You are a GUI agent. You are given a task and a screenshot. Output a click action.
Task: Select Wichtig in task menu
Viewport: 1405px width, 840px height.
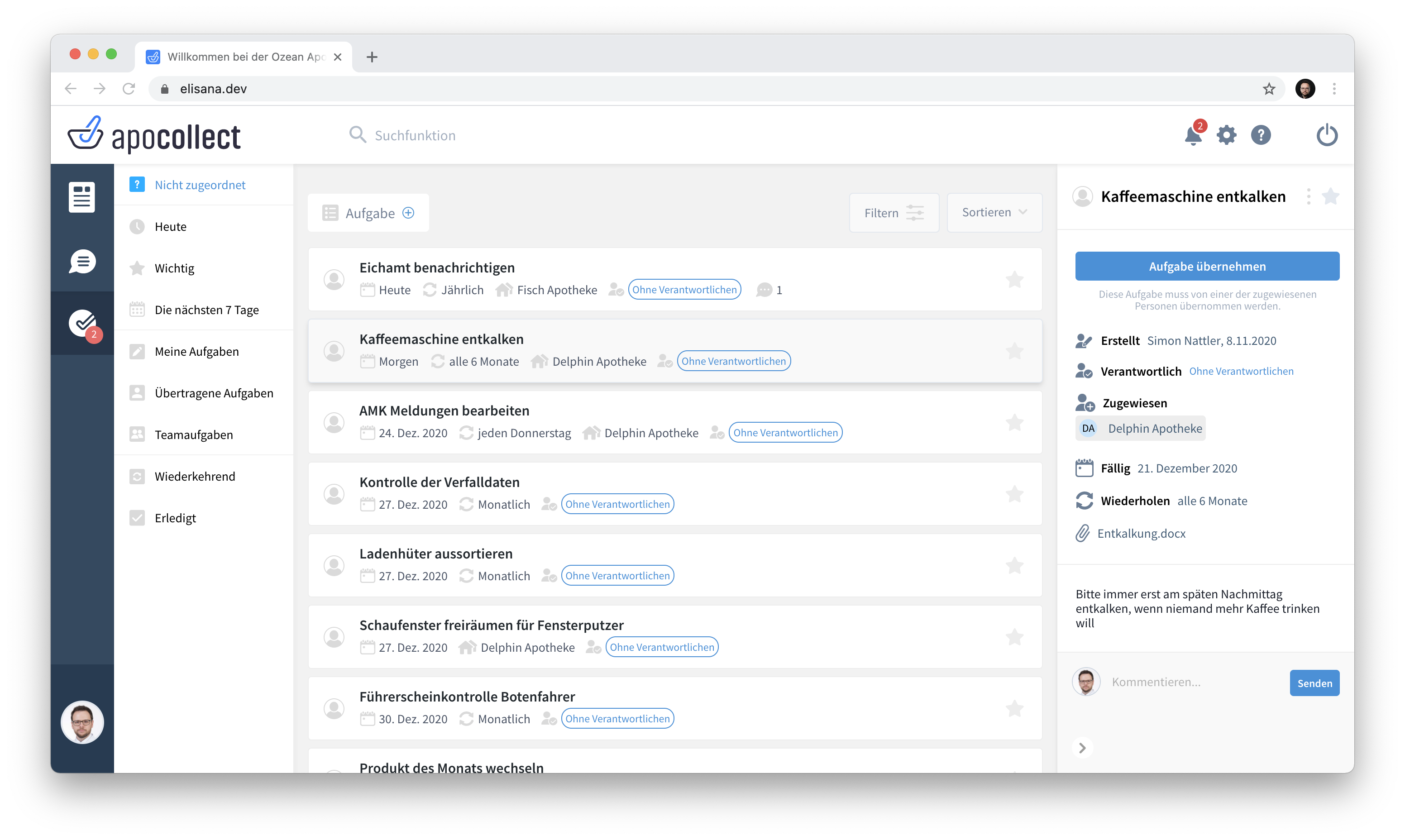[x=174, y=268]
